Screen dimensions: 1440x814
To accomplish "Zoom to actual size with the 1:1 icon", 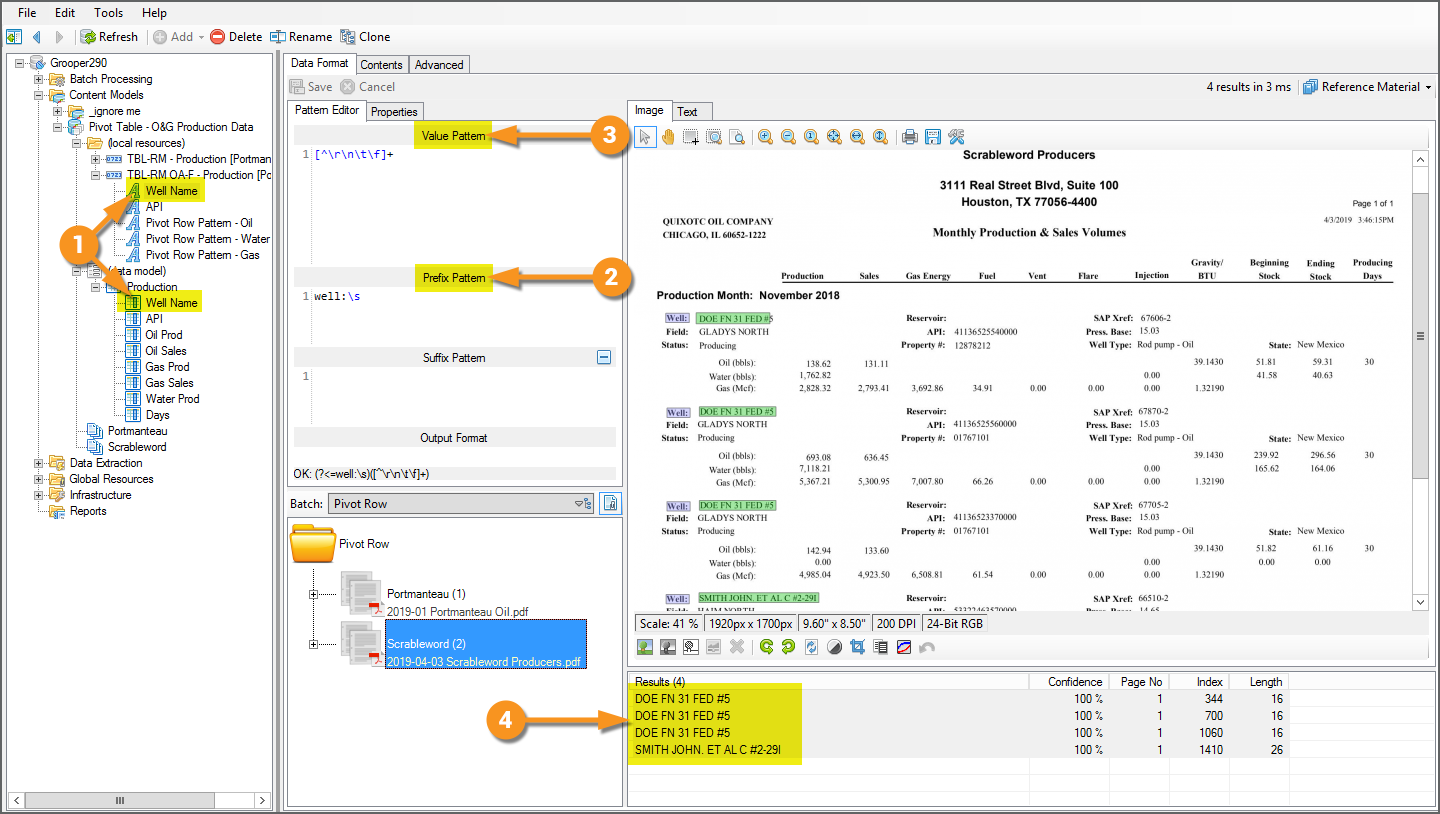I will pos(812,137).
